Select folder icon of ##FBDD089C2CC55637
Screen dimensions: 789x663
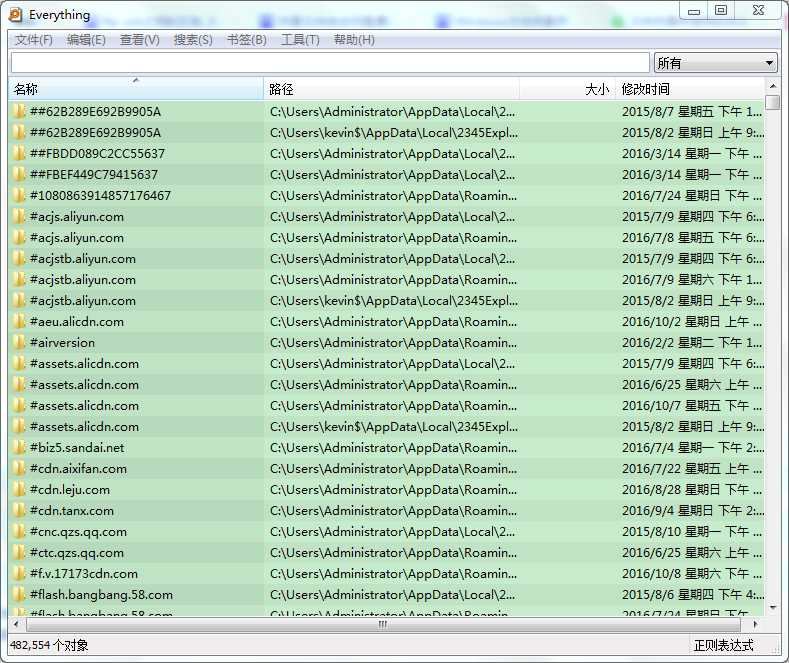[x=19, y=153]
